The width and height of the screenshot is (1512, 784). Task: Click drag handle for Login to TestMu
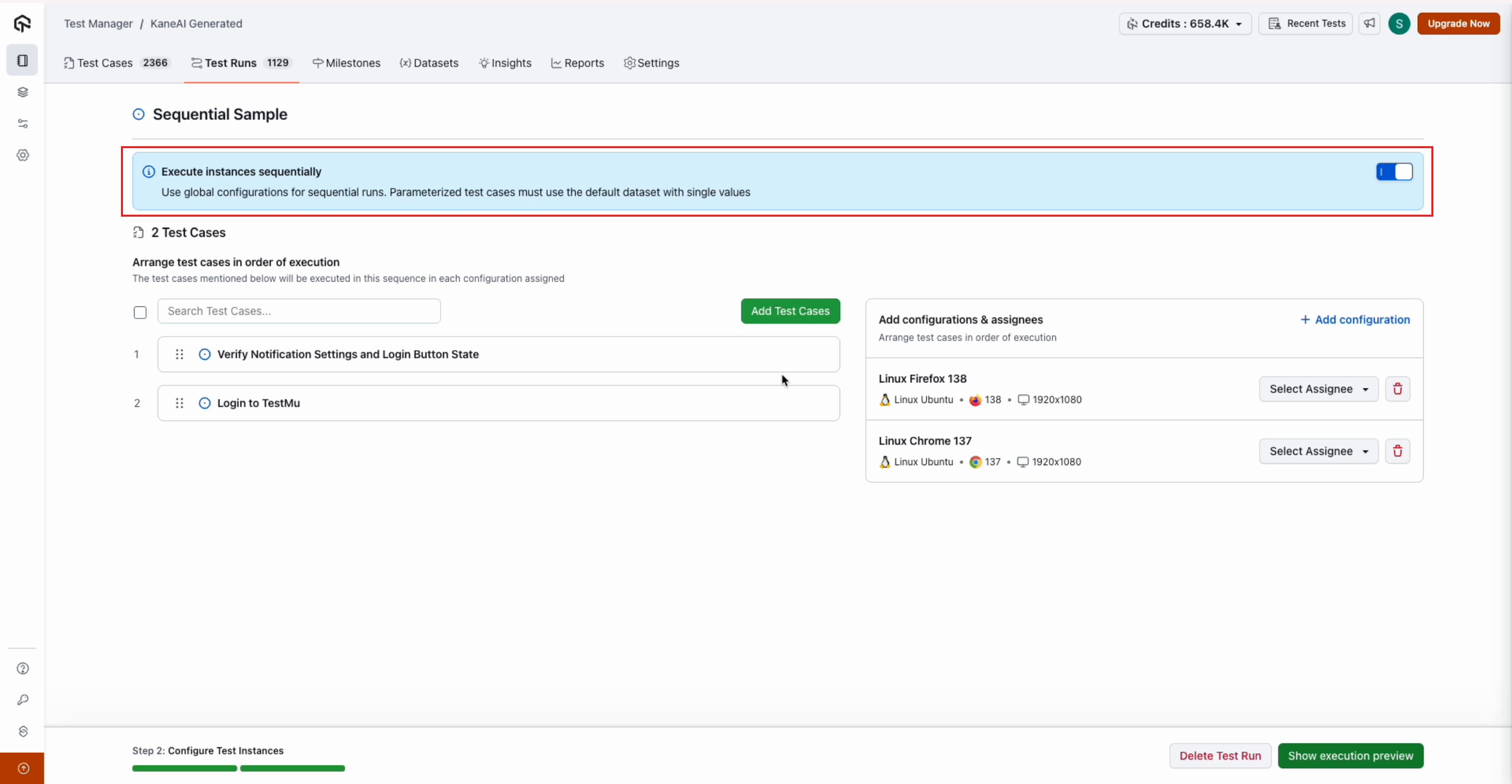pyautogui.click(x=179, y=403)
